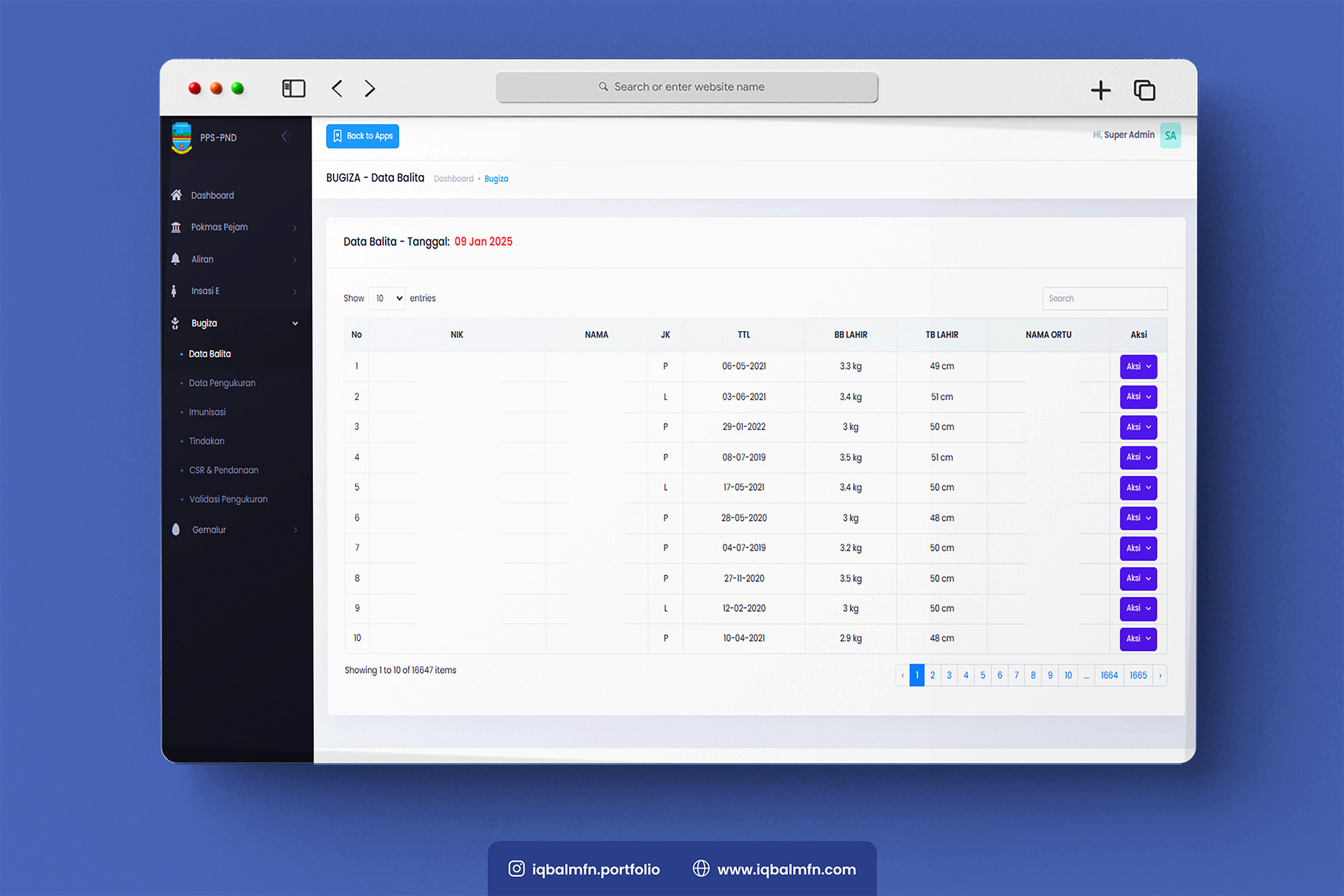Open Aksi dropdown for row 10
Image resolution: width=1344 pixels, height=896 pixels.
(1138, 638)
